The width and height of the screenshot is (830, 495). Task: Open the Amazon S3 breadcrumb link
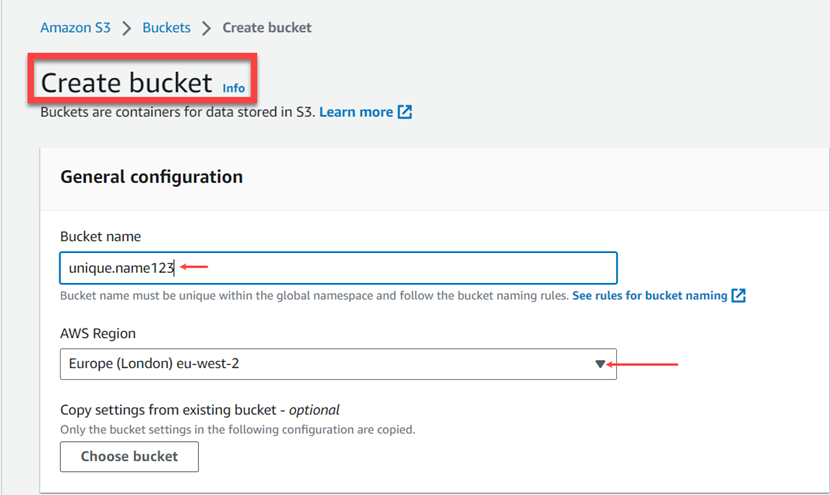coord(75,28)
